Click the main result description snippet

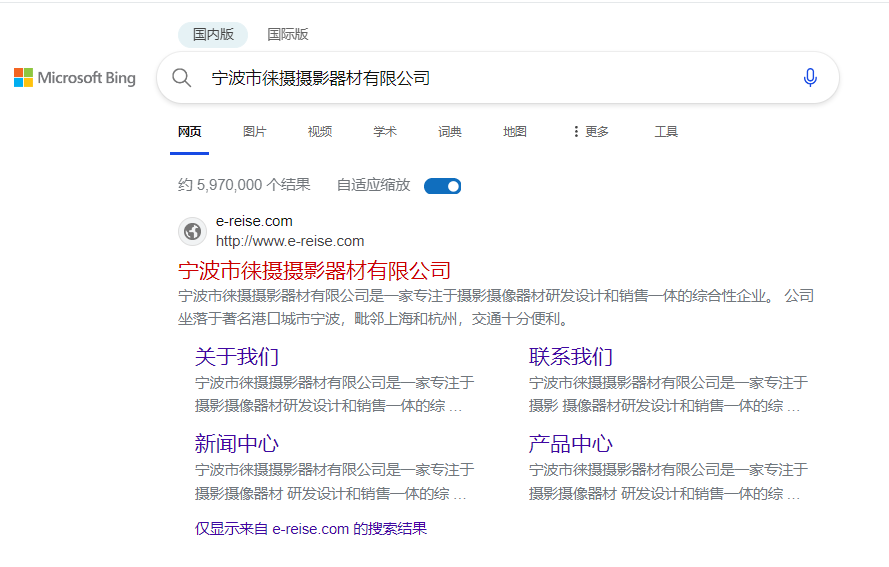tap(496, 307)
